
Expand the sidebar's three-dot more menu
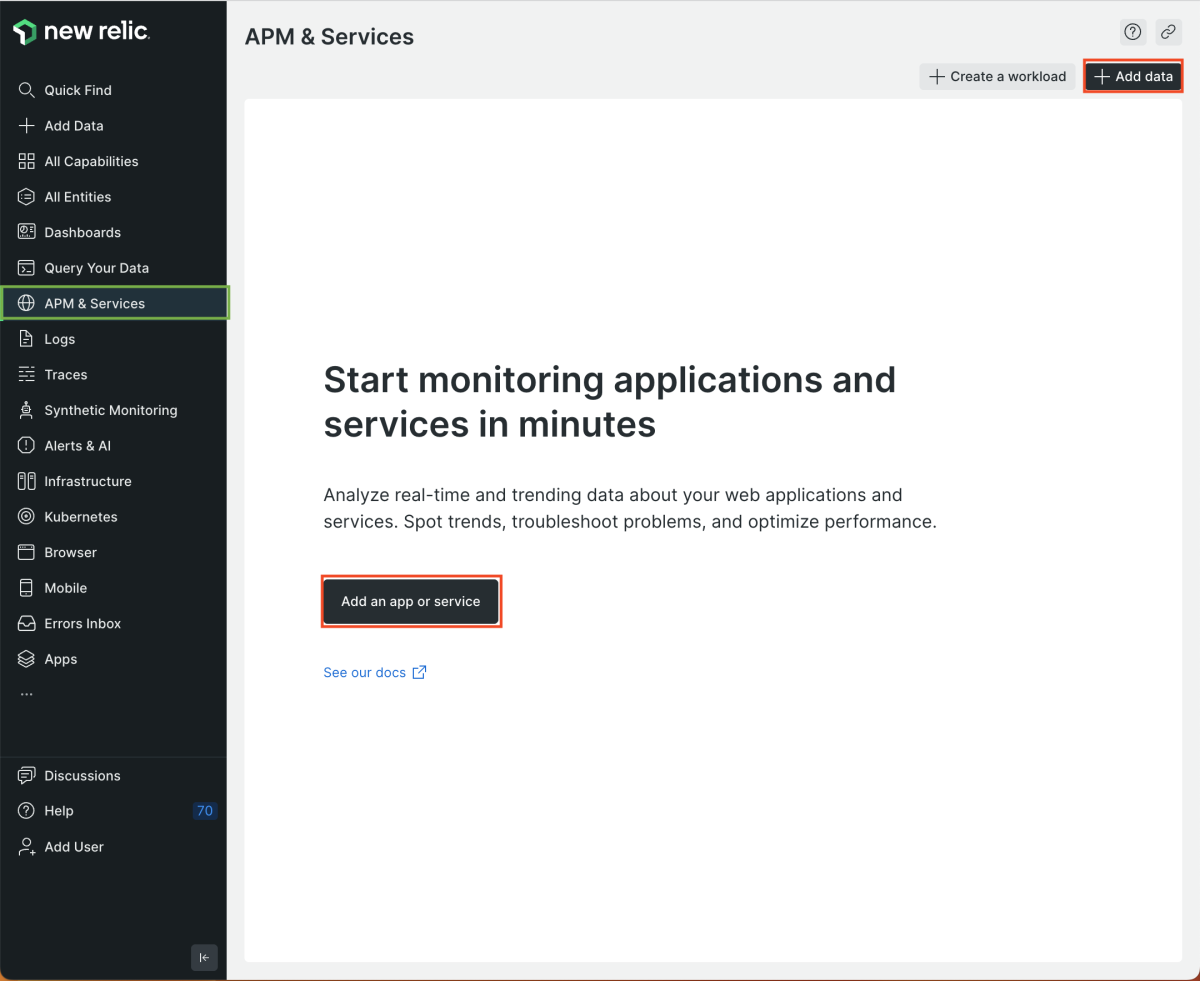27,694
